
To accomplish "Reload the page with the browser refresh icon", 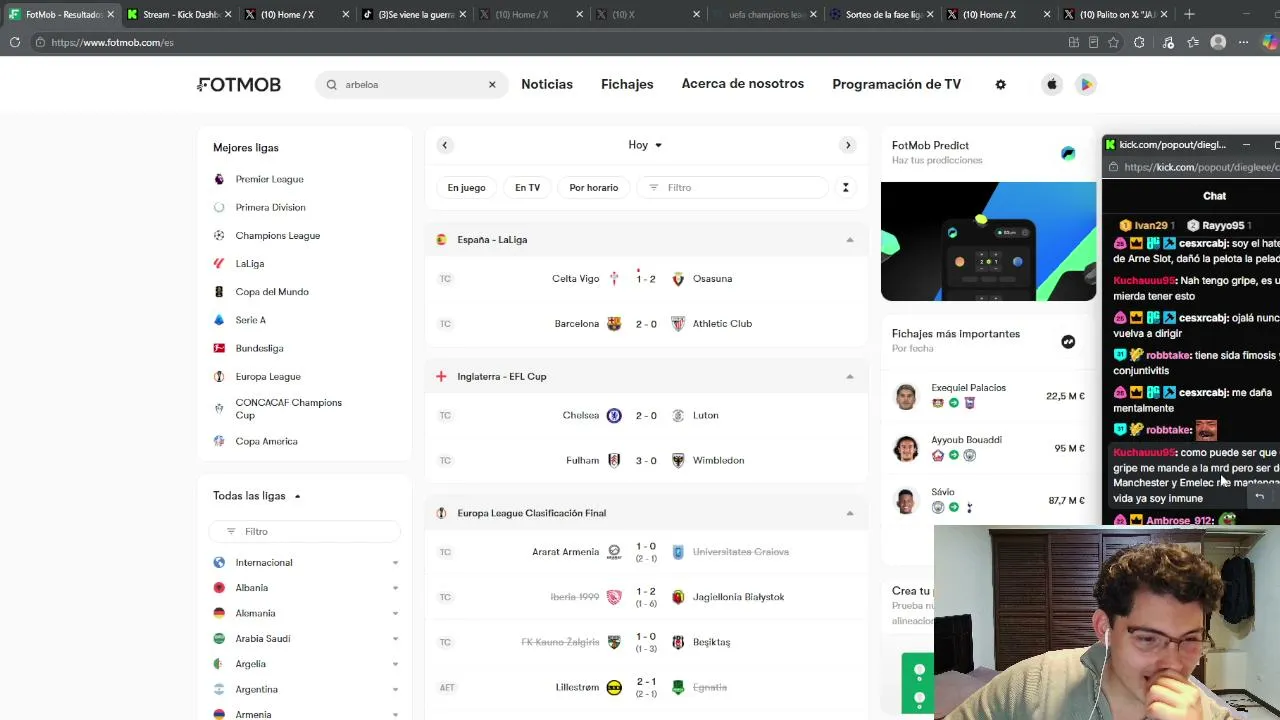I will [15, 42].
